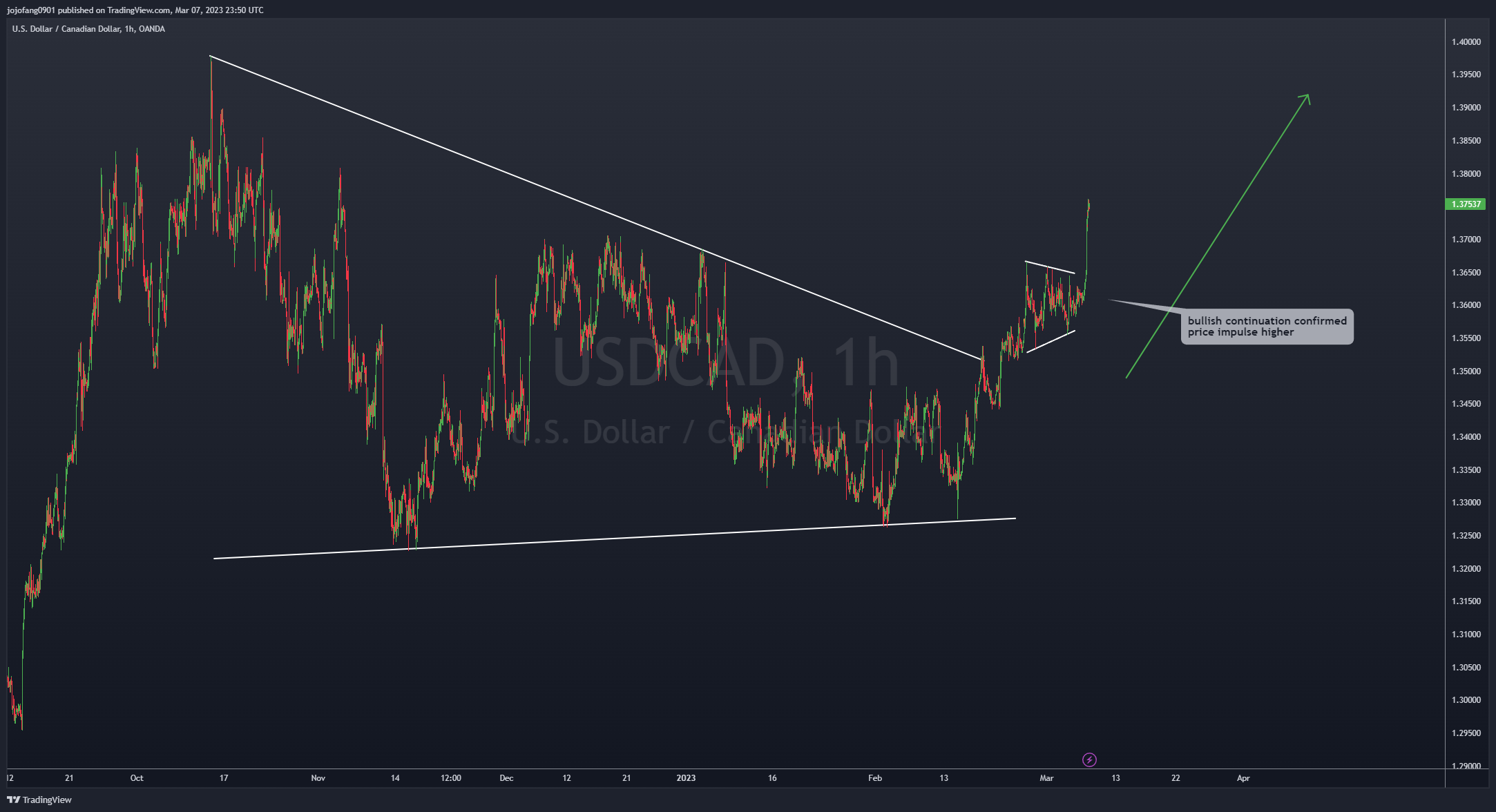The height and width of the screenshot is (812, 1496).
Task: Click the 'Oct' label on time axis
Action: click(137, 778)
